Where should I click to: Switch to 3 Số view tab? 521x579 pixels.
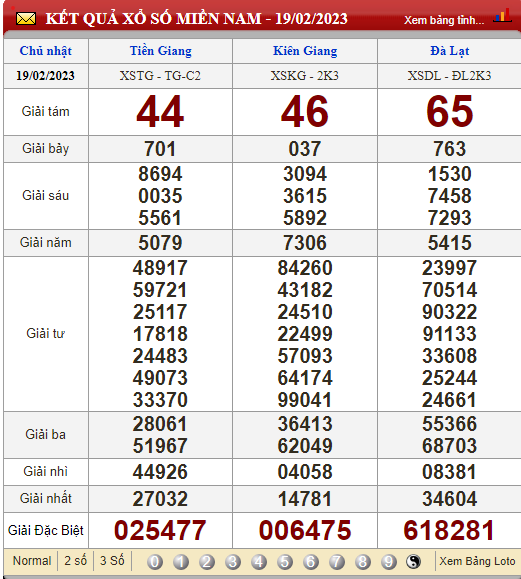click(x=112, y=561)
